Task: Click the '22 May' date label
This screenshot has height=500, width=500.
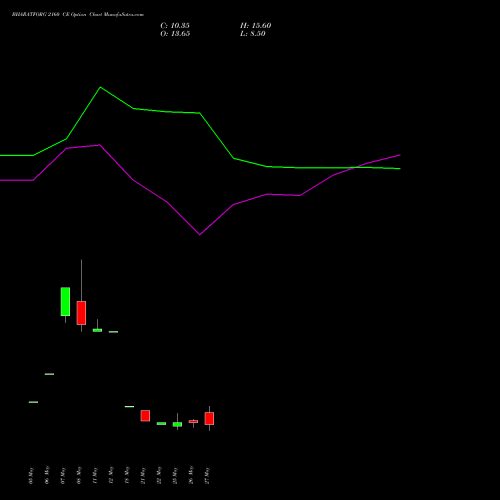Action: coord(159,475)
